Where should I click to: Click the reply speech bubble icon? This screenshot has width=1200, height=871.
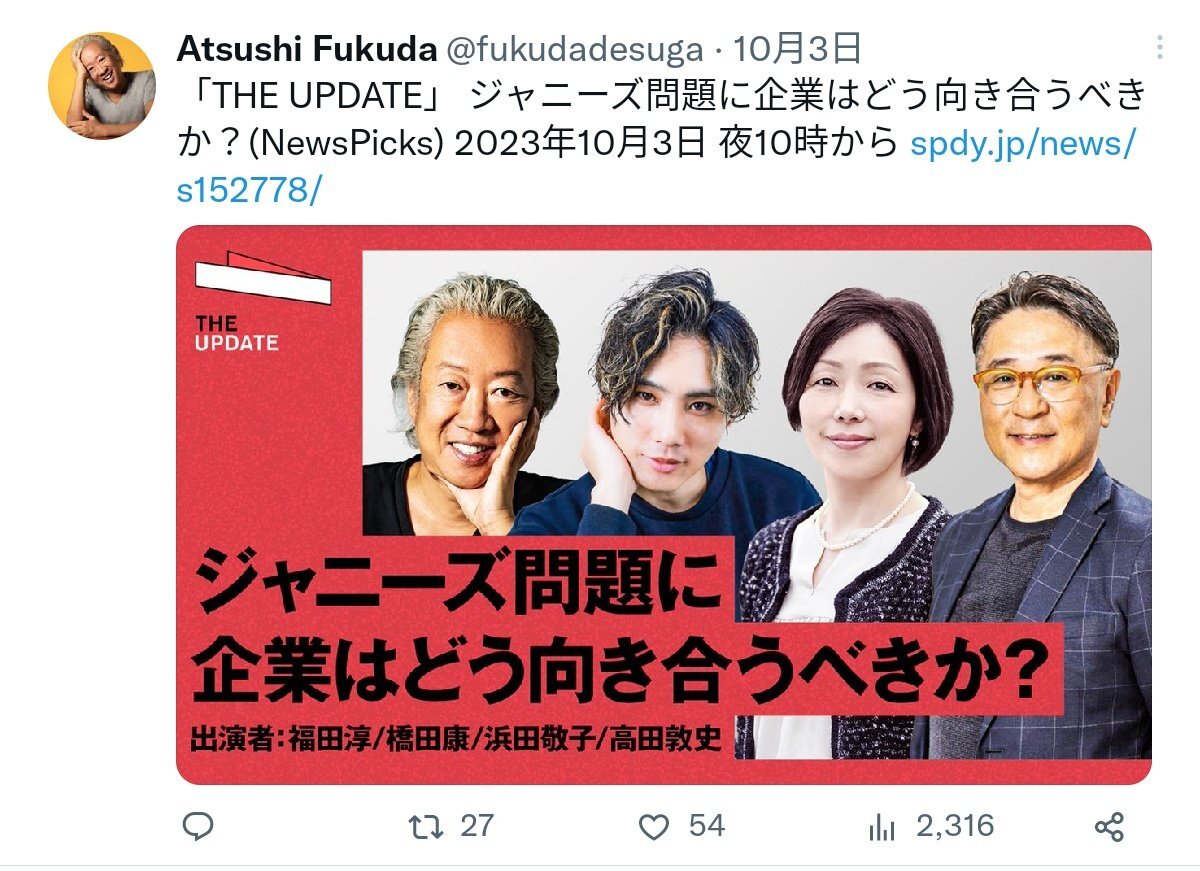[x=200, y=826]
